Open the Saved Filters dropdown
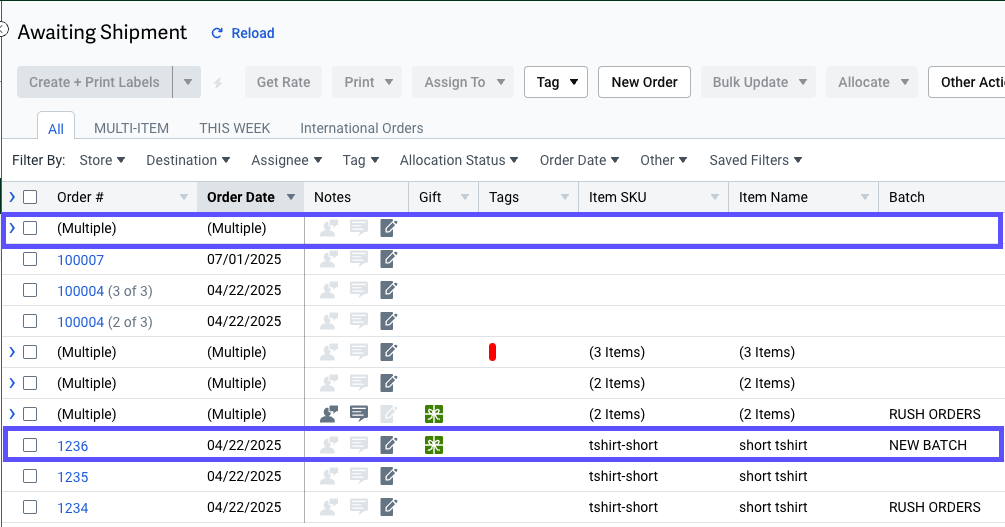 click(x=756, y=160)
